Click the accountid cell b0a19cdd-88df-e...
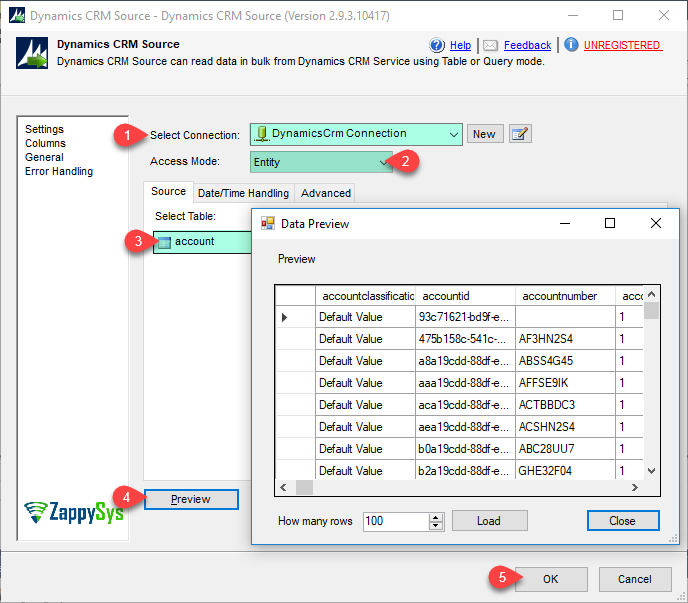Viewport: 688px width, 603px height. (466, 449)
